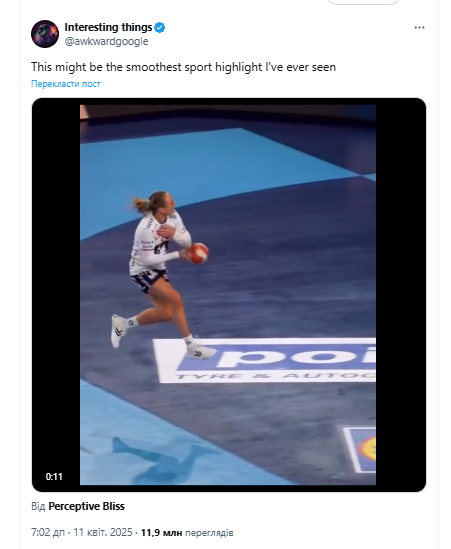451x549 pixels.
Task: Click the player's shadow on the court
Action: (163, 460)
